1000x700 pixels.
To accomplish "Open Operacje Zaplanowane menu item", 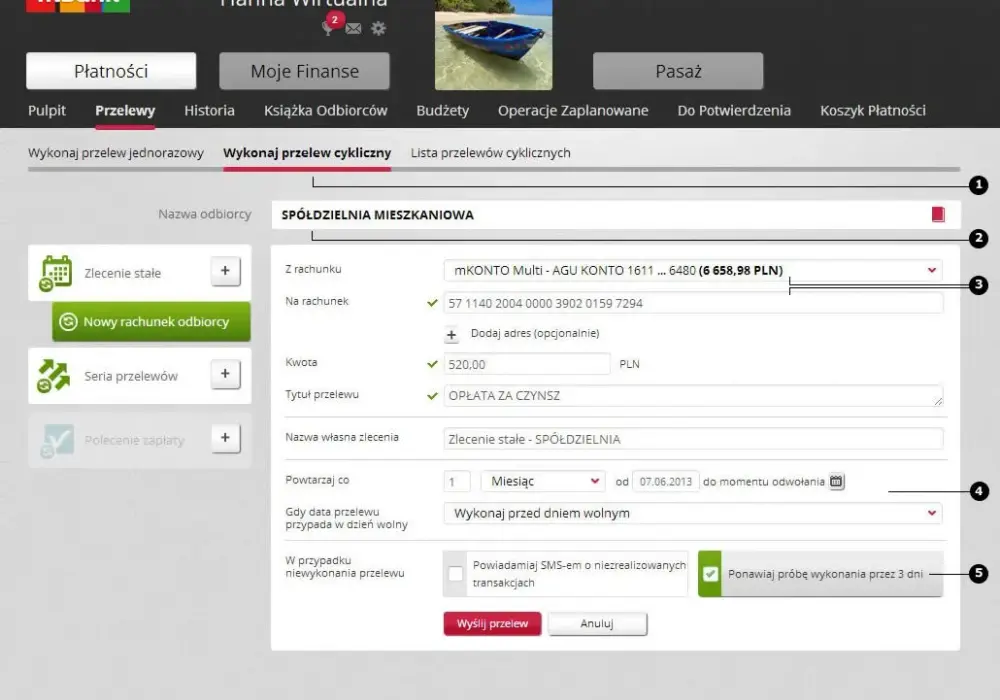I will (x=573, y=110).
